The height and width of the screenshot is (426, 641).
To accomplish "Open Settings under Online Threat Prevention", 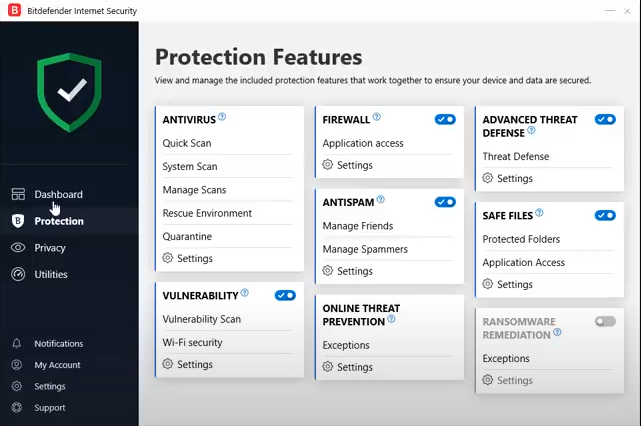I will [x=354, y=367].
